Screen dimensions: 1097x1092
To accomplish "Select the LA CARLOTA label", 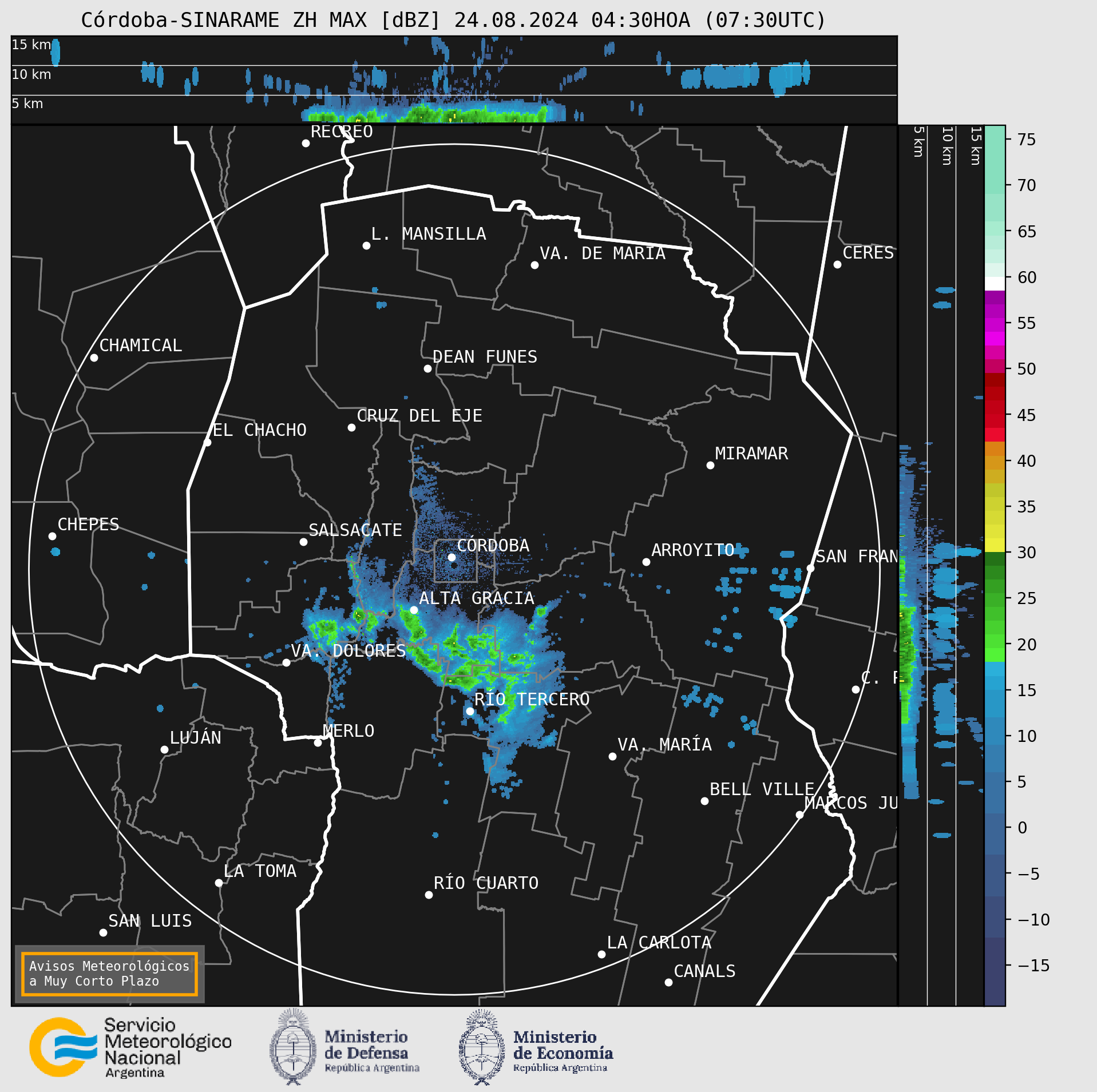I will [x=659, y=943].
